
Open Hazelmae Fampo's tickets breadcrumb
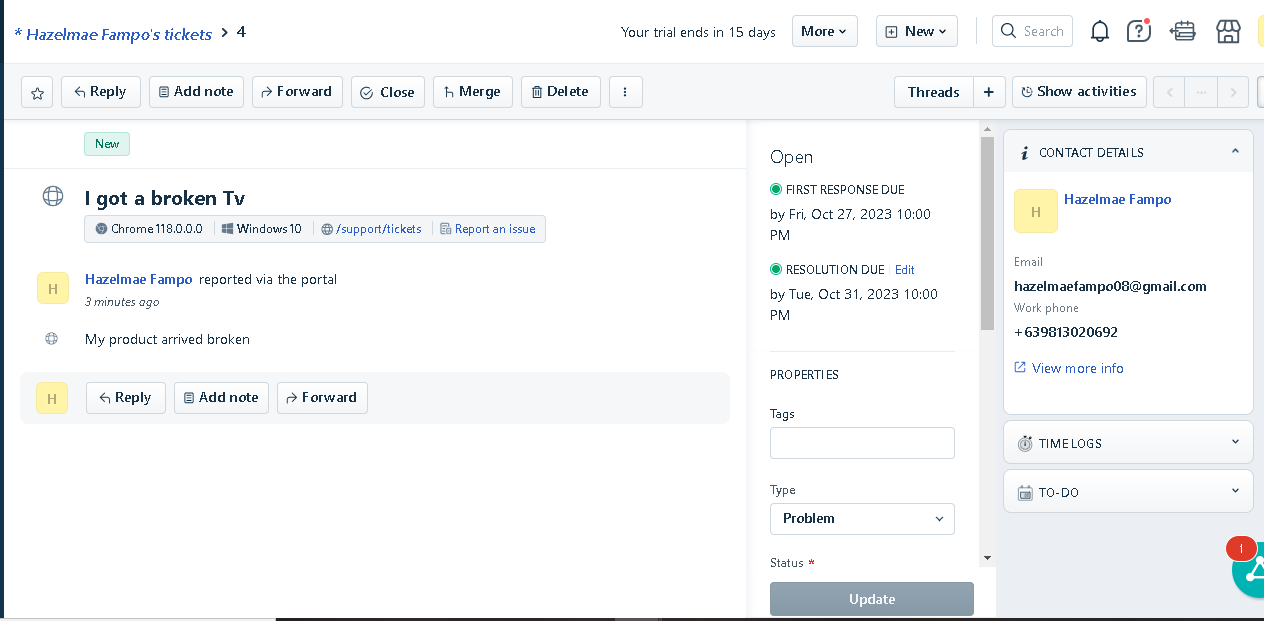point(113,34)
